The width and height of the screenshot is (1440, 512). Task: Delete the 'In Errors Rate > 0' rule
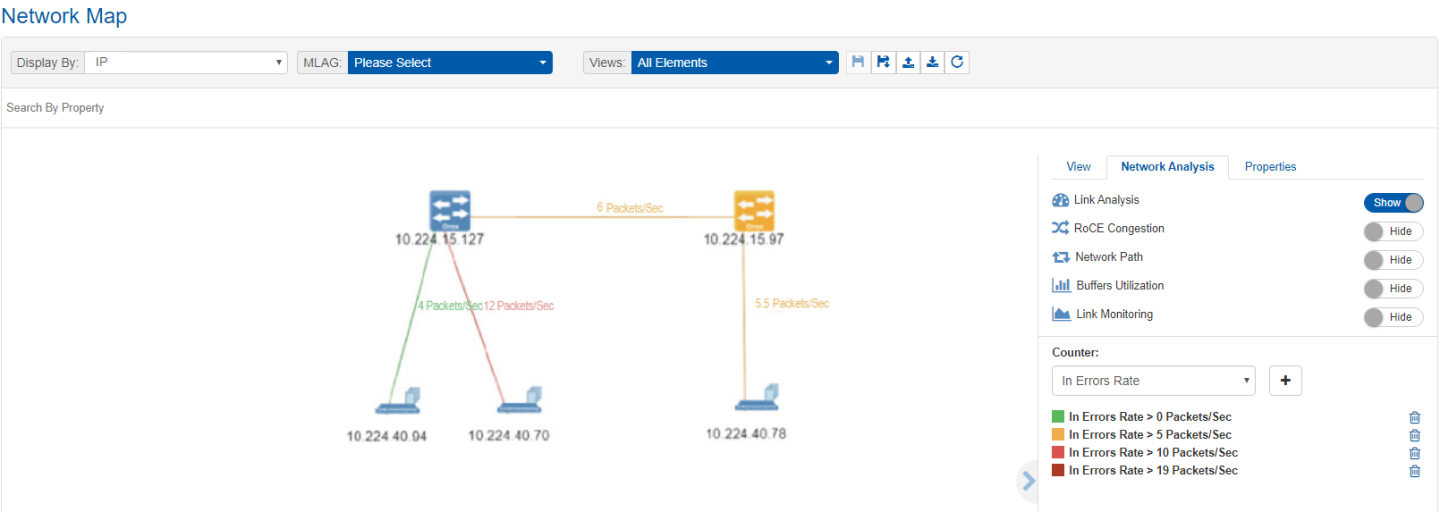point(1414,417)
